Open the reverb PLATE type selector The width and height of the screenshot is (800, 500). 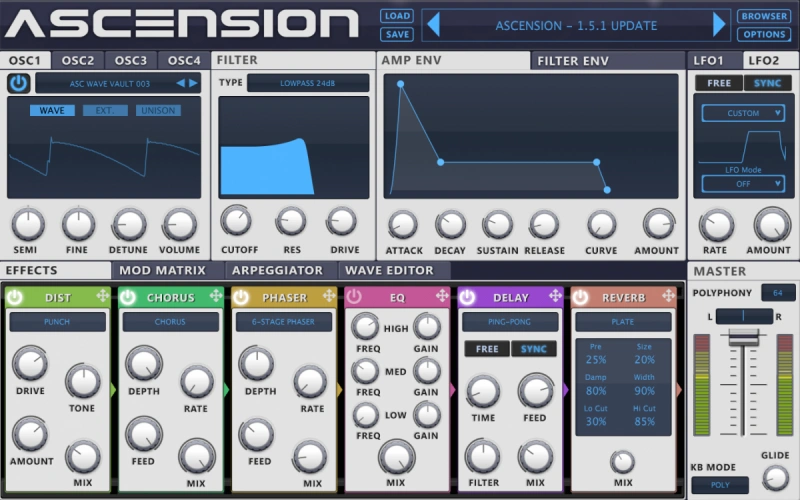[623, 322]
